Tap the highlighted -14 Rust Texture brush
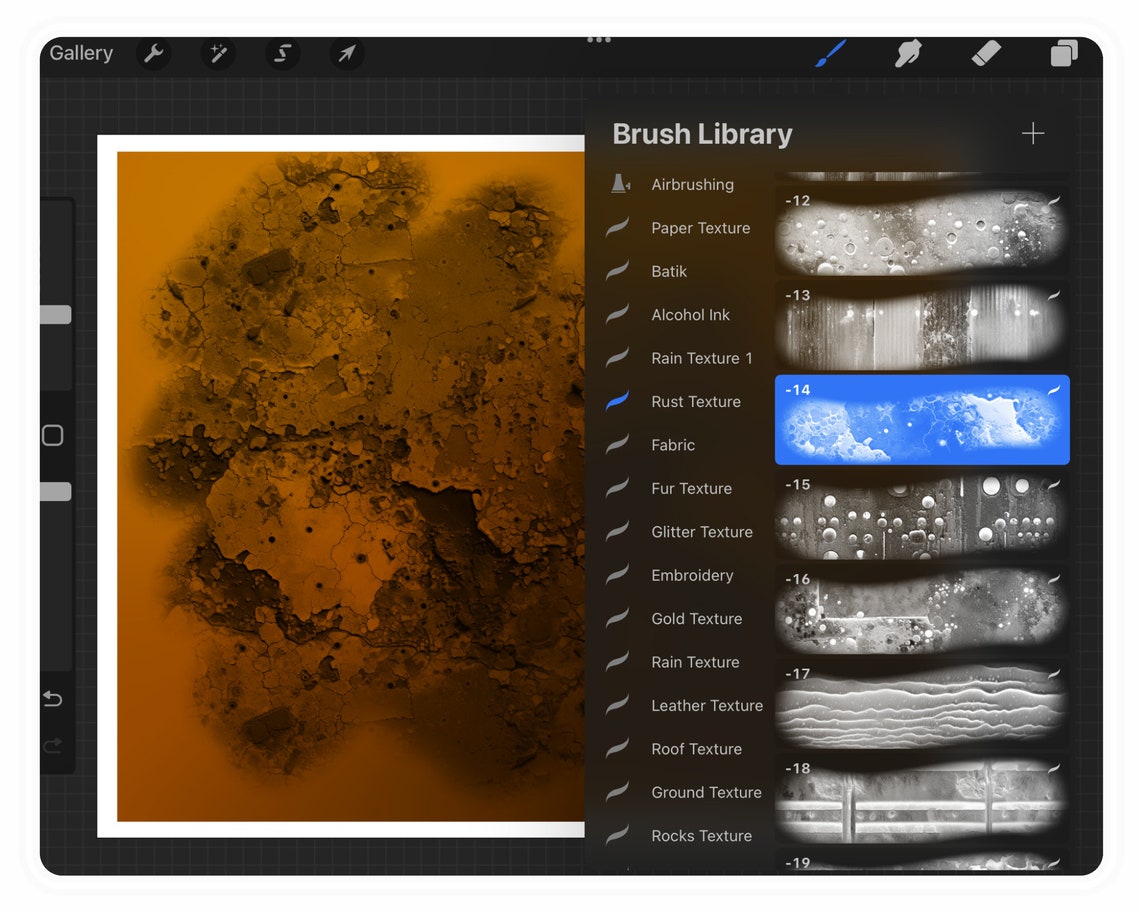The image size is (1140, 912). coord(921,420)
